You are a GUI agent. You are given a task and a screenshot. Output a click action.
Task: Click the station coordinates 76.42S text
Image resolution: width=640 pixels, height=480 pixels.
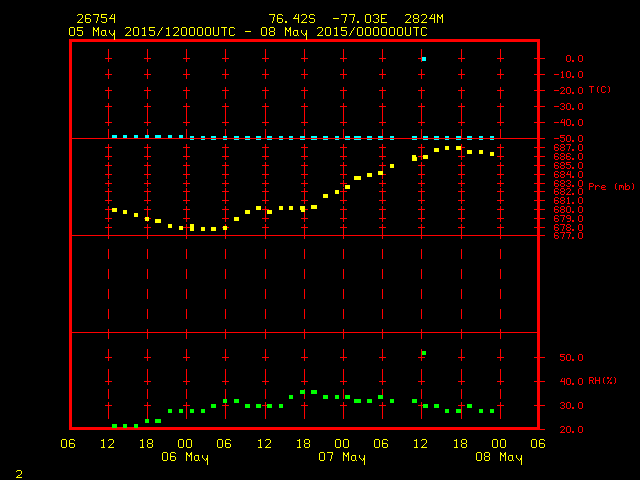(292, 19)
